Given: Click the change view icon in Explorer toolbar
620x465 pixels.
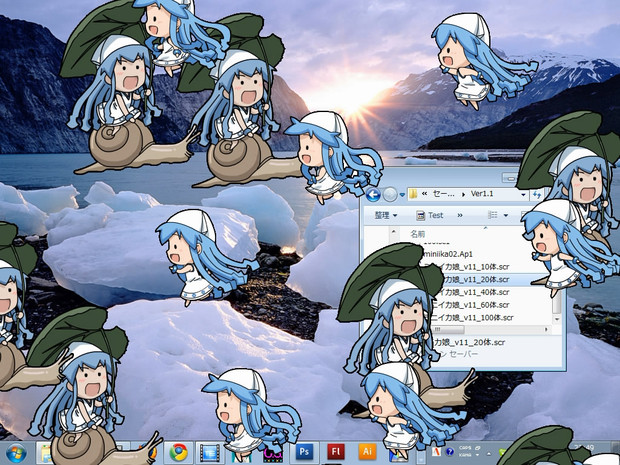Looking at the screenshot, I should (493, 215).
